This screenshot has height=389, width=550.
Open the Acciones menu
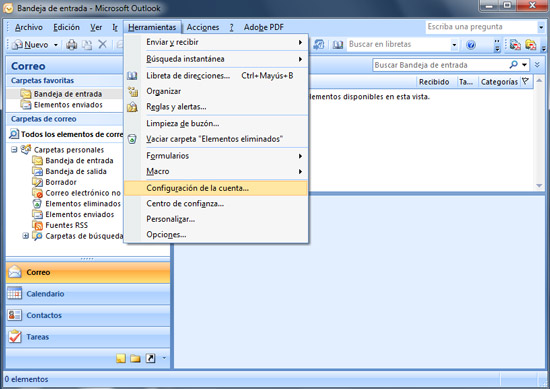click(x=203, y=27)
